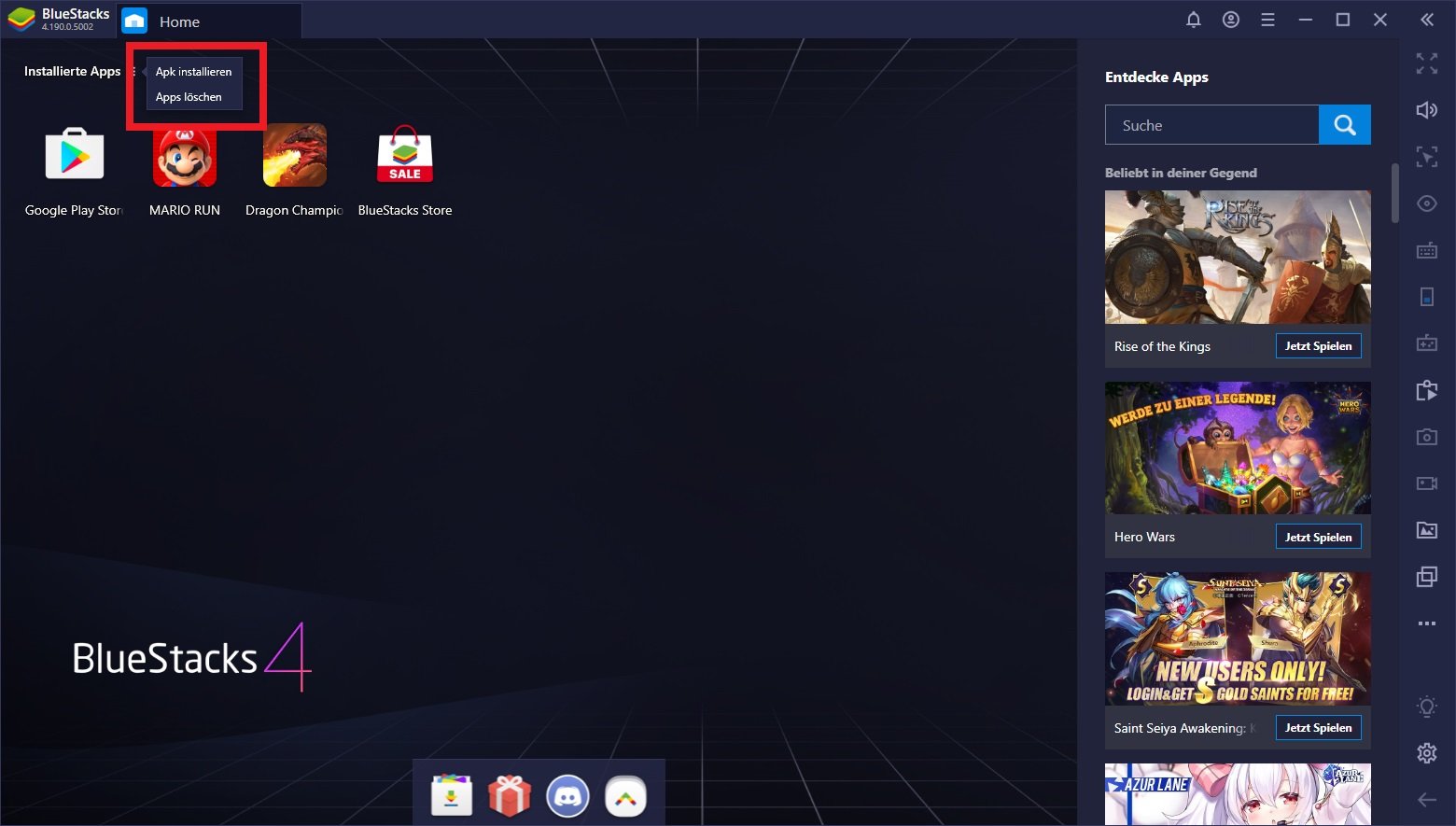Click the scrollbar of the Entdecke Apps panel
Viewport: 1456px width, 826px height.
coord(1395,193)
